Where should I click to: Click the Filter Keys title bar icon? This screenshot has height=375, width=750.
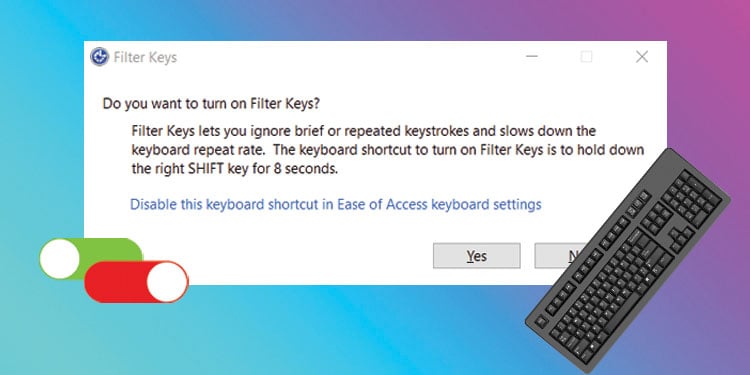point(99,57)
